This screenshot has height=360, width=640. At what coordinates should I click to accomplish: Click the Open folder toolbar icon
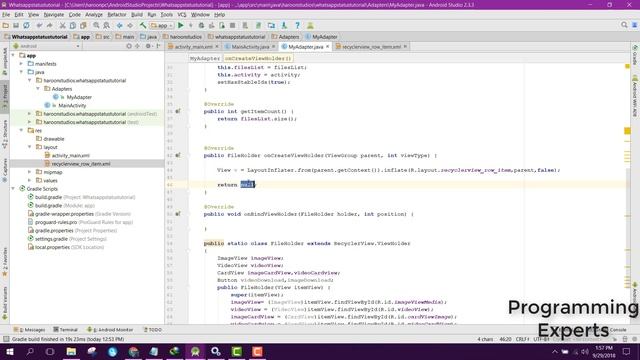pos(6,25)
